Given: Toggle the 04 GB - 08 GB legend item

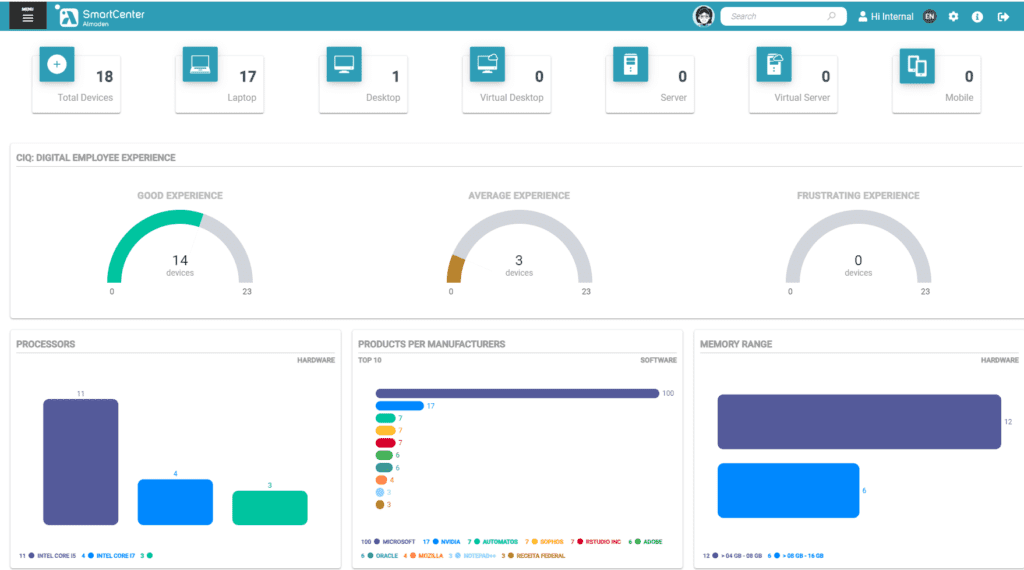Looking at the screenshot, I should coord(732,556).
